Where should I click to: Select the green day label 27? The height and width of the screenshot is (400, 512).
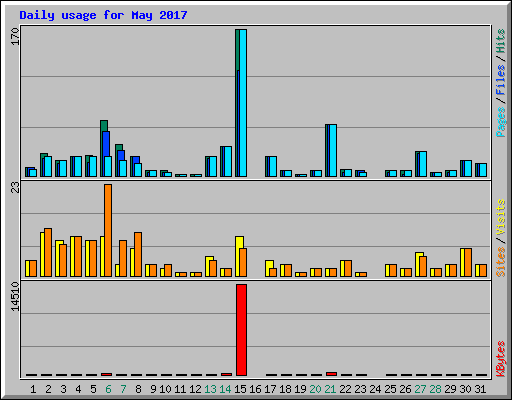pos(420,389)
